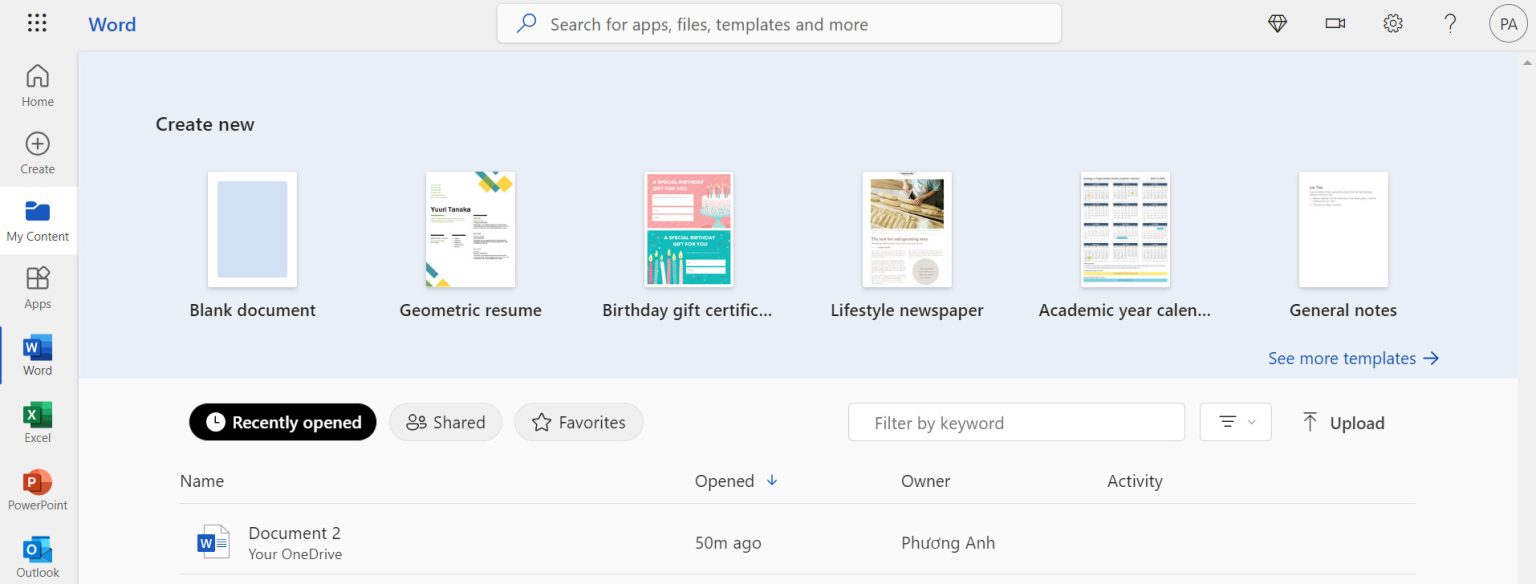Click the Filter by keyword field
Image resolution: width=1536 pixels, height=584 pixels.
pos(1016,422)
